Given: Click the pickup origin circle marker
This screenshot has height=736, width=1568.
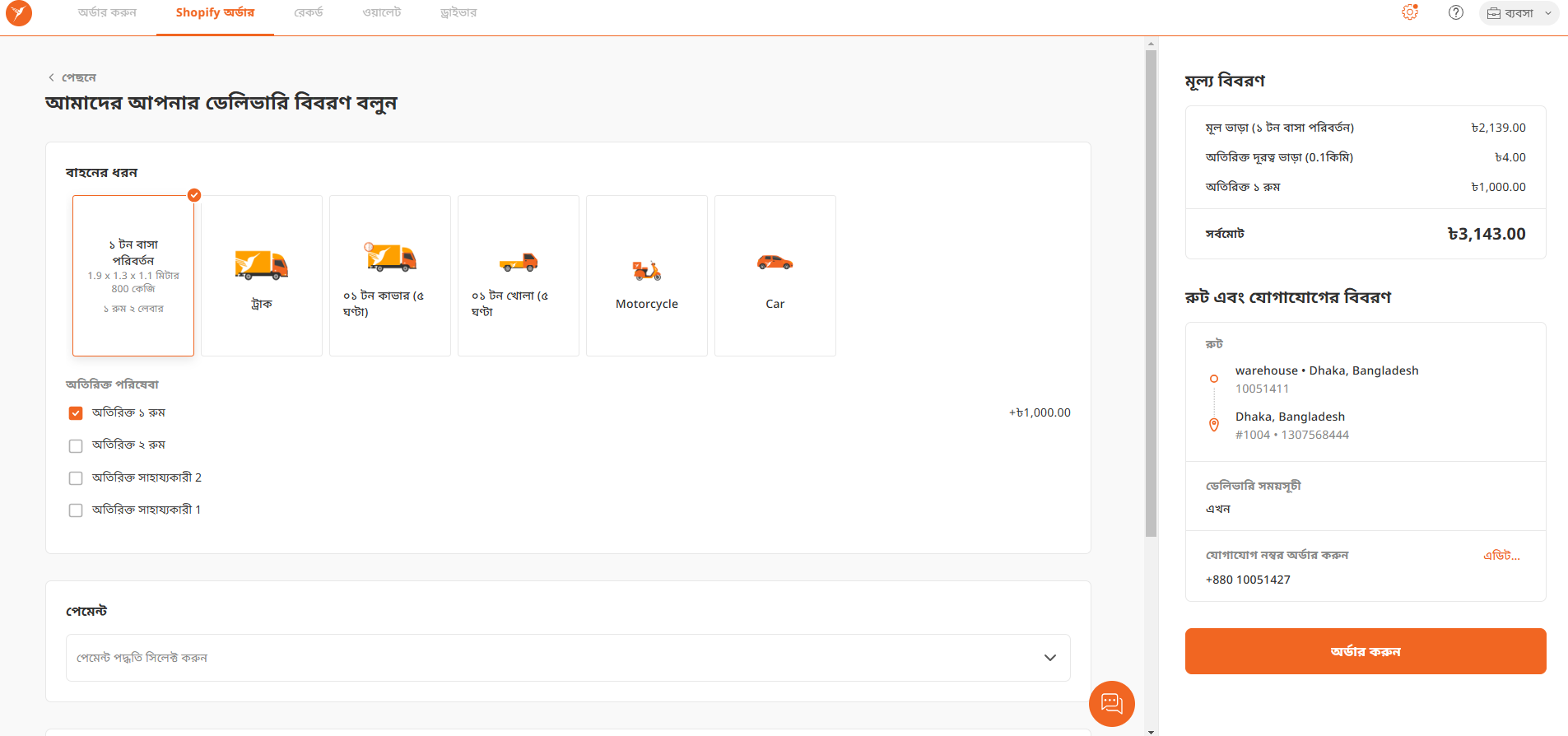Looking at the screenshot, I should tap(1214, 379).
